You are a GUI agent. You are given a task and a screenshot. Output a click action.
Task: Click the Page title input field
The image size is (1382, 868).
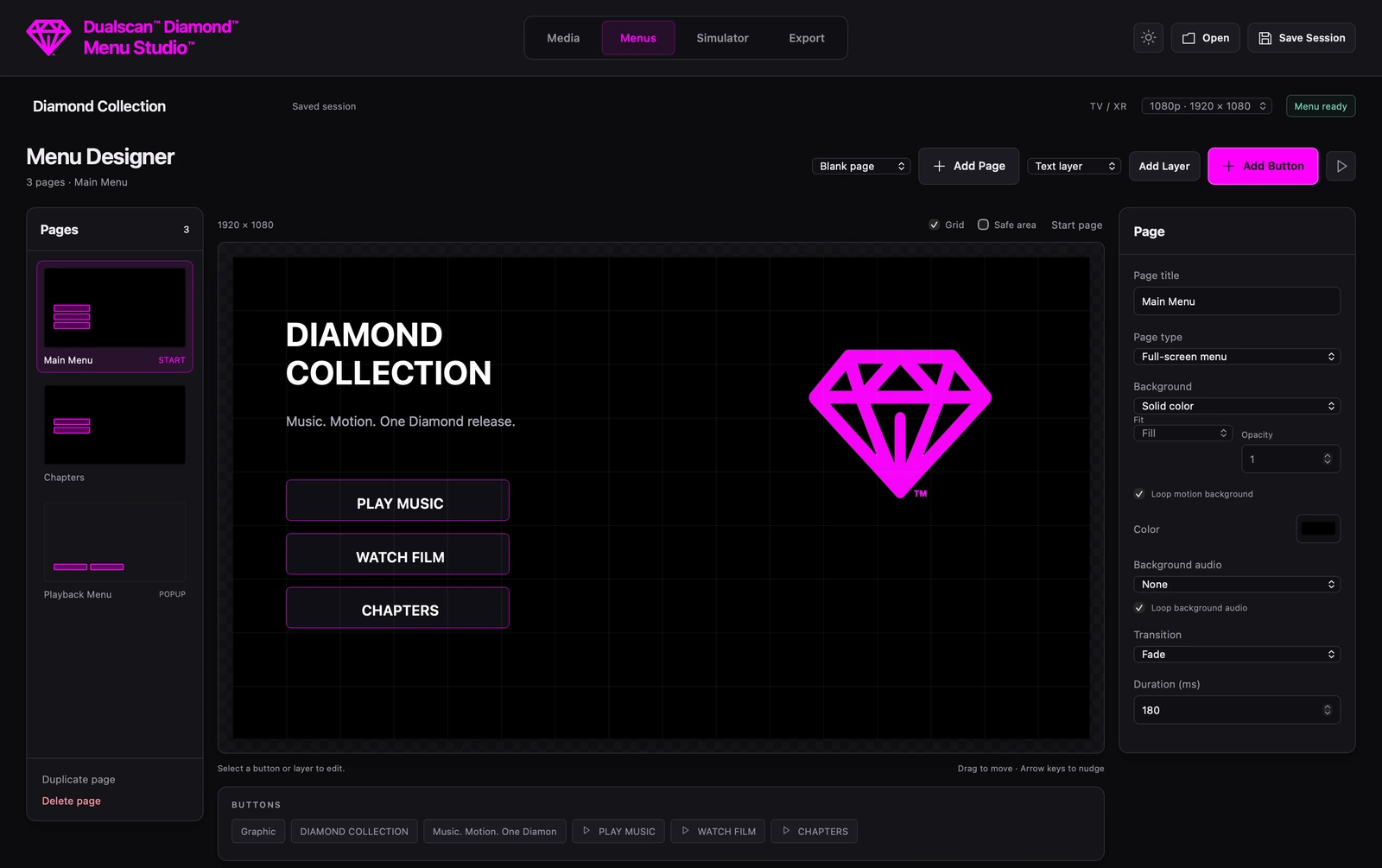(1236, 301)
